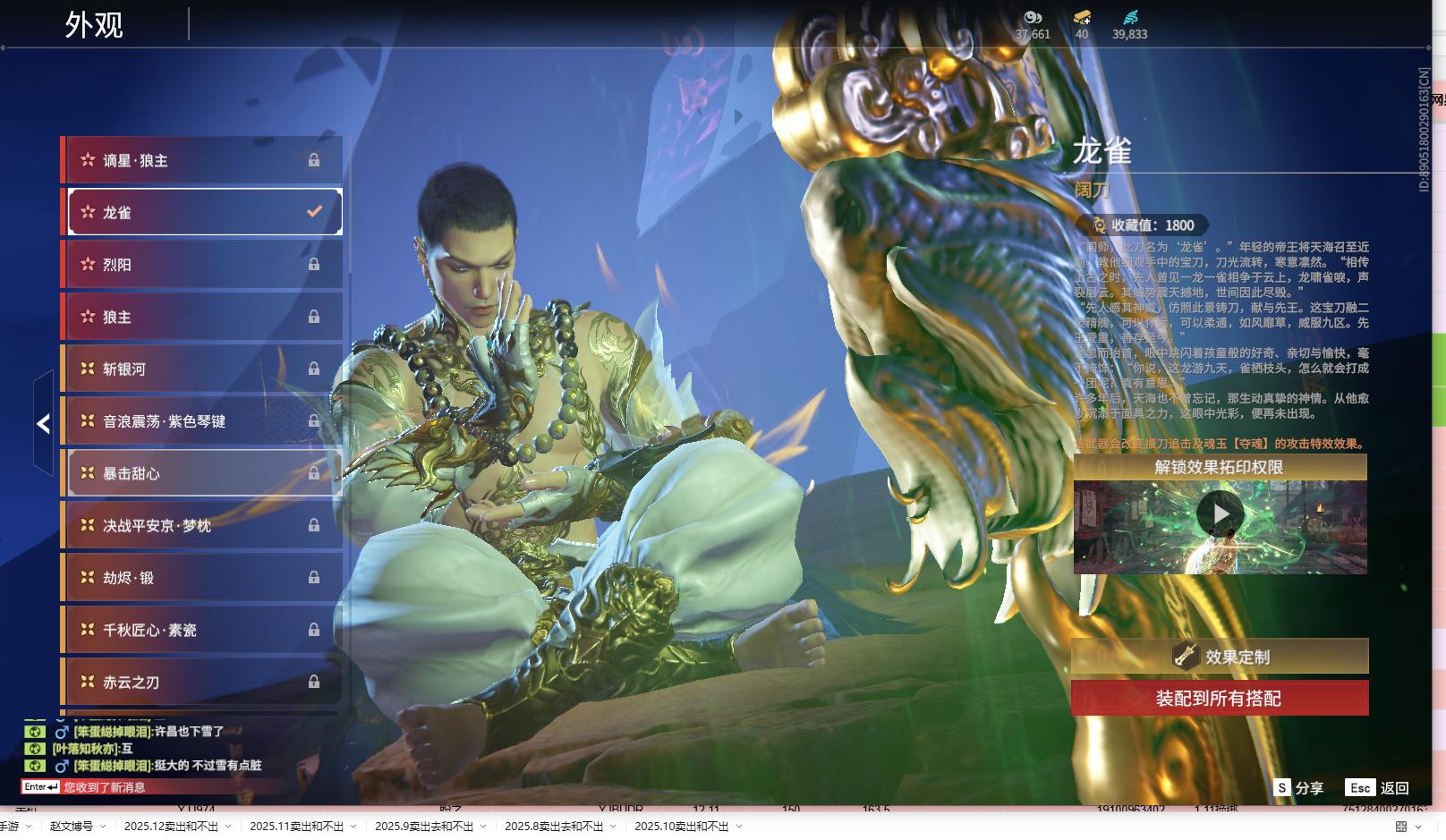Open dropdown on 2025.12卖出和不出 sheet tab
The height and width of the screenshot is (840, 1446).
tap(228, 827)
